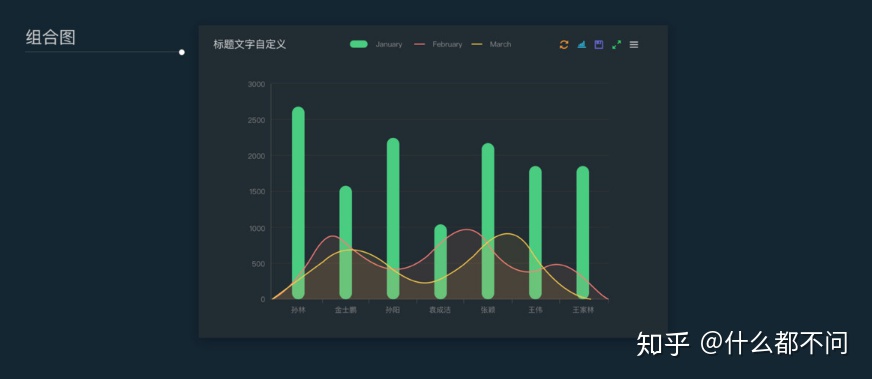The image size is (872, 379).
Task: Click the green bar for 张颖
Action: (488, 221)
